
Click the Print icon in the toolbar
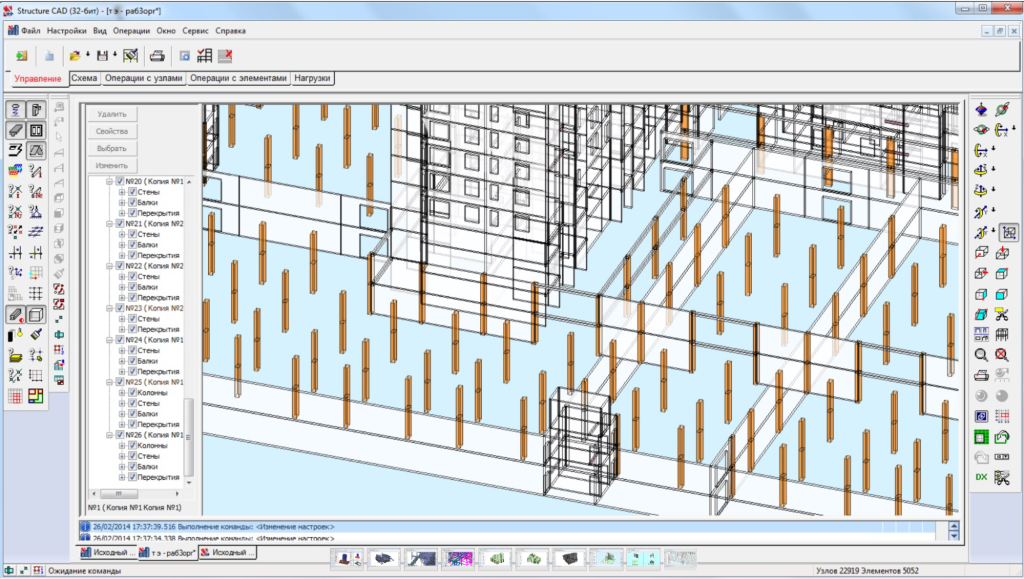(156, 56)
